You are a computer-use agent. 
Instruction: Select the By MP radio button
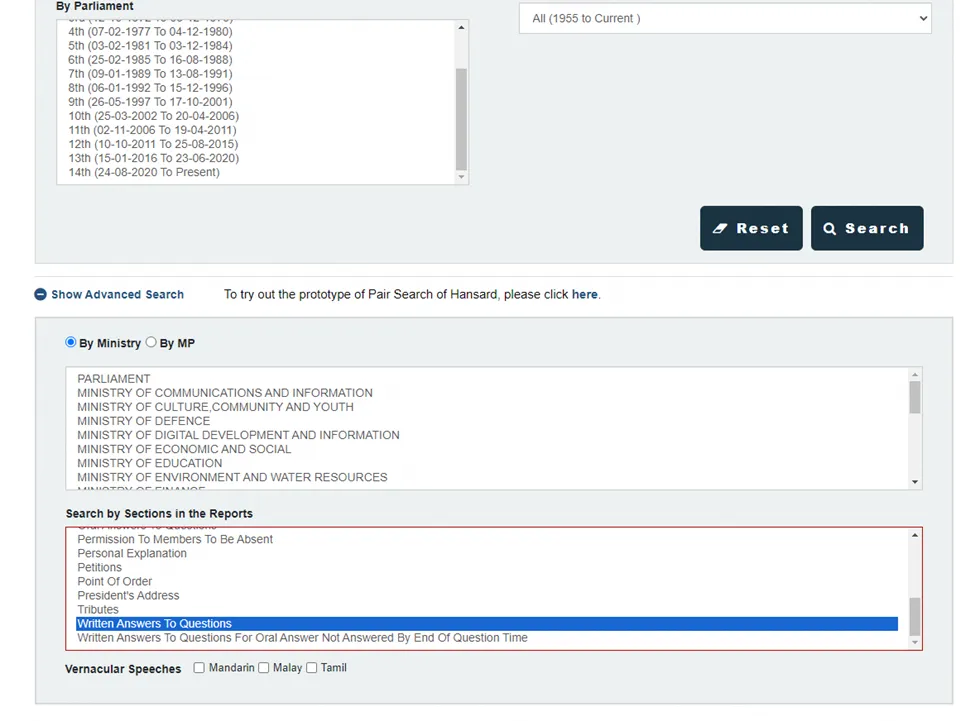click(151, 342)
